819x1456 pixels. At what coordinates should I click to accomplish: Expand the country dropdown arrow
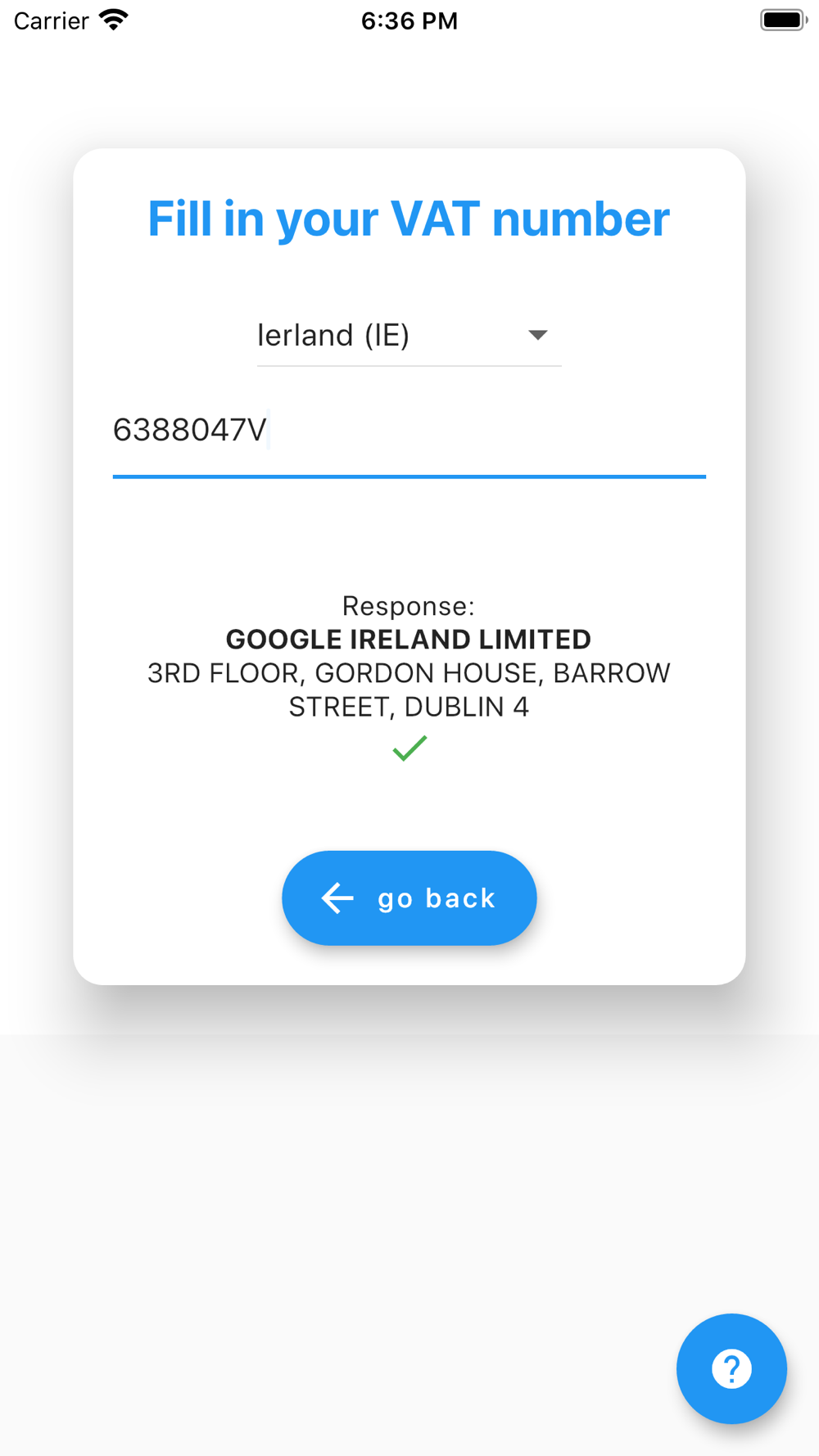click(537, 335)
